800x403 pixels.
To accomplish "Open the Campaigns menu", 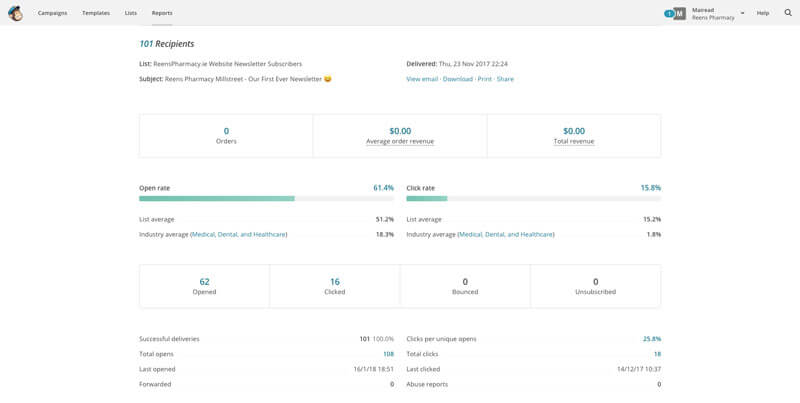I will pyautogui.click(x=52, y=13).
